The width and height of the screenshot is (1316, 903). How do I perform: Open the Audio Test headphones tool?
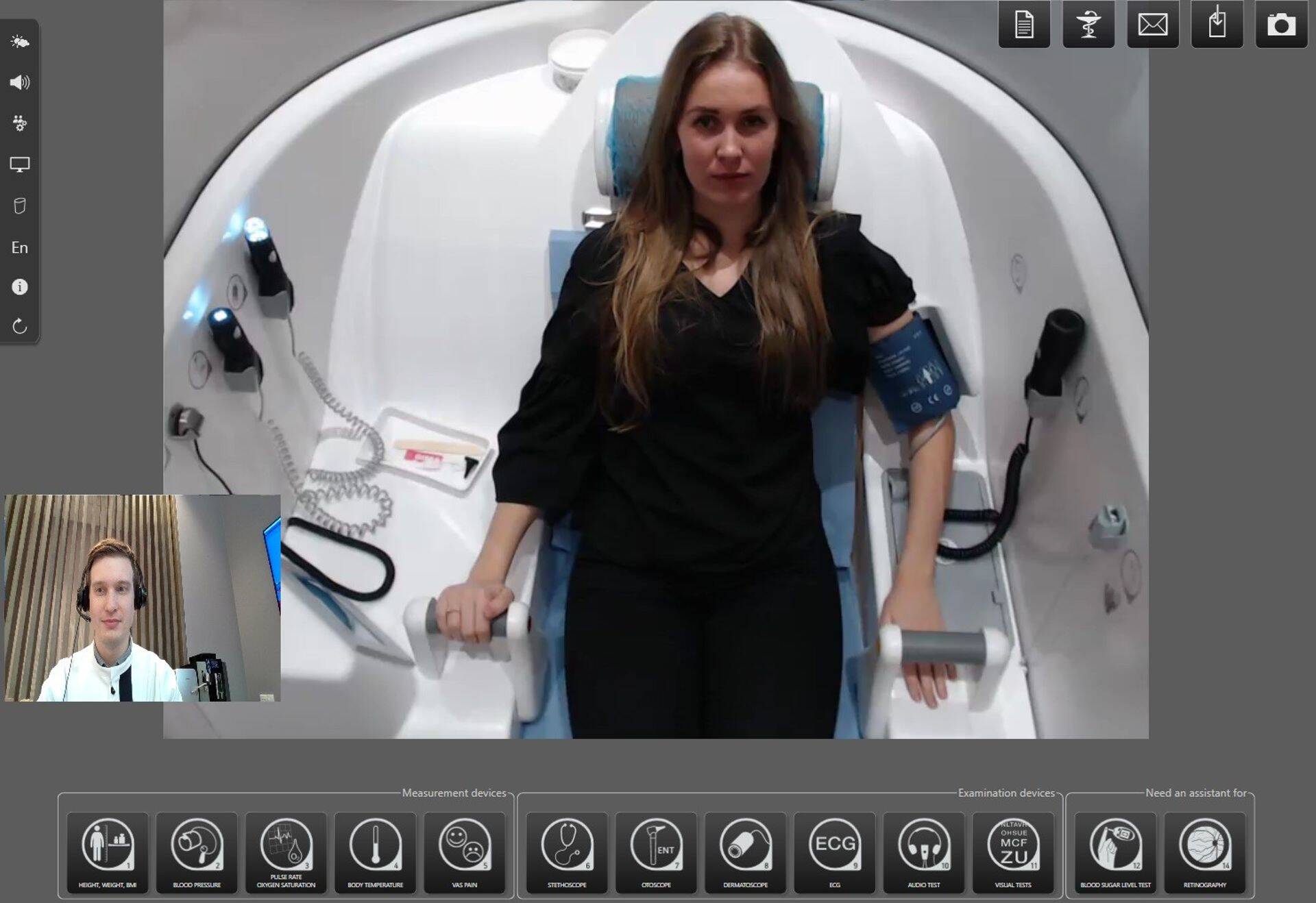pos(923,852)
